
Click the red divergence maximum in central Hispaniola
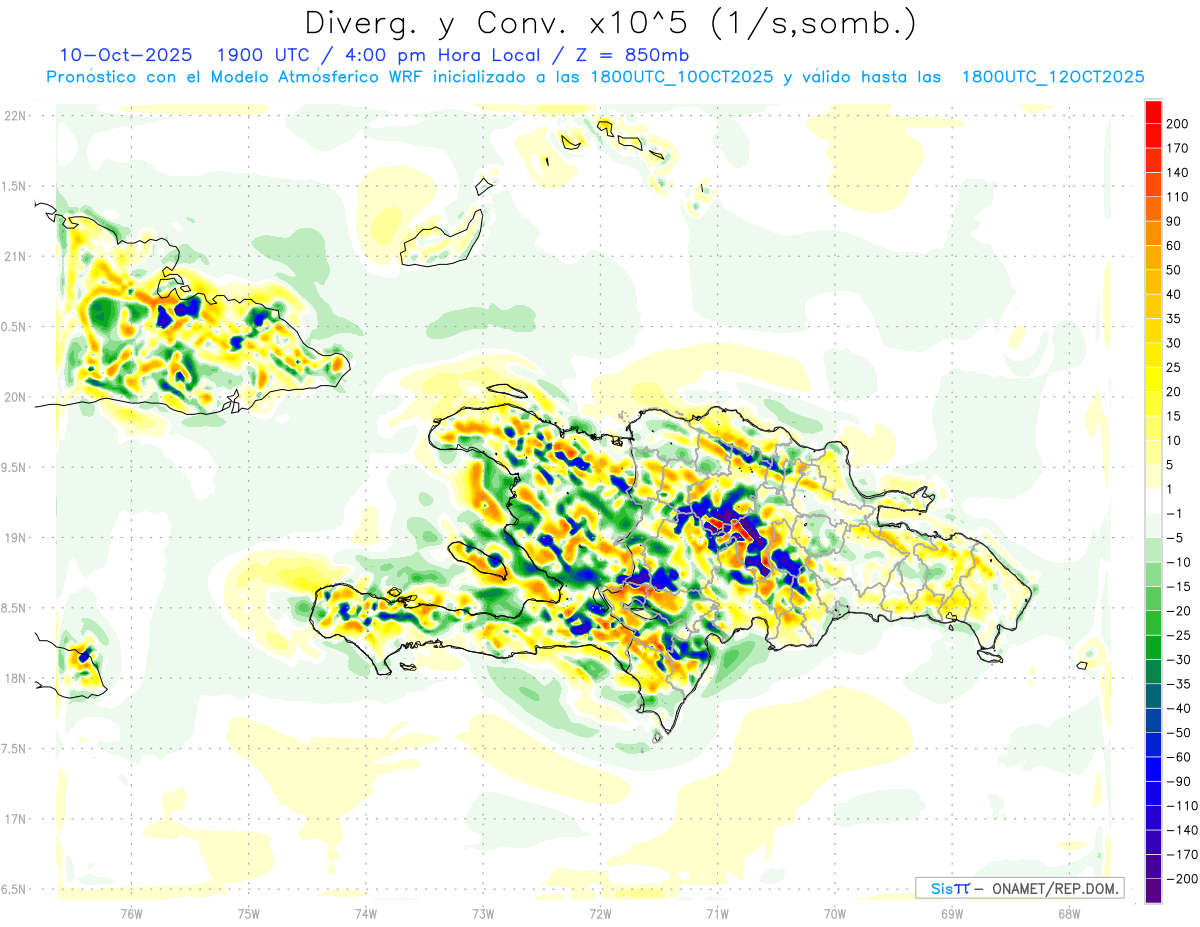(x=726, y=524)
